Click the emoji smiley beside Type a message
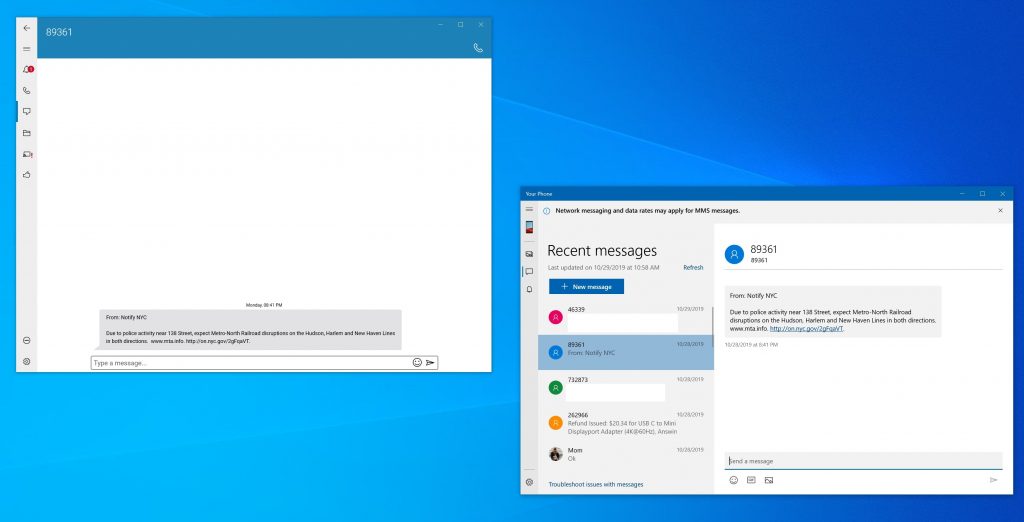The height and width of the screenshot is (522, 1024). (417, 363)
